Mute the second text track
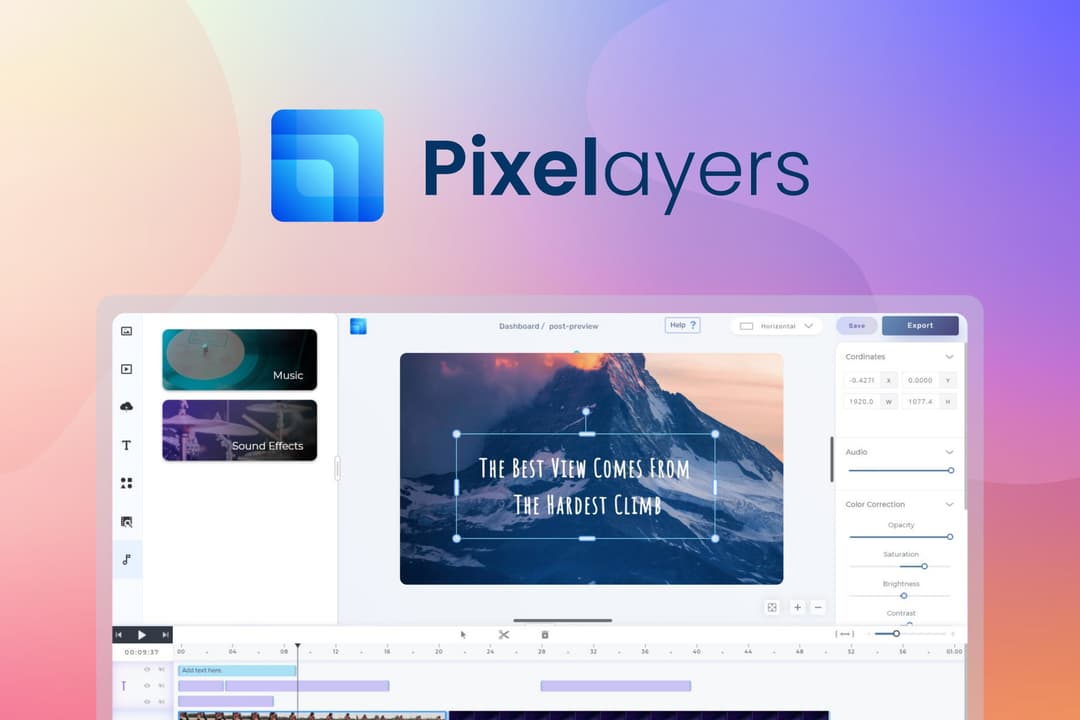The width and height of the screenshot is (1080, 720). coord(162,686)
